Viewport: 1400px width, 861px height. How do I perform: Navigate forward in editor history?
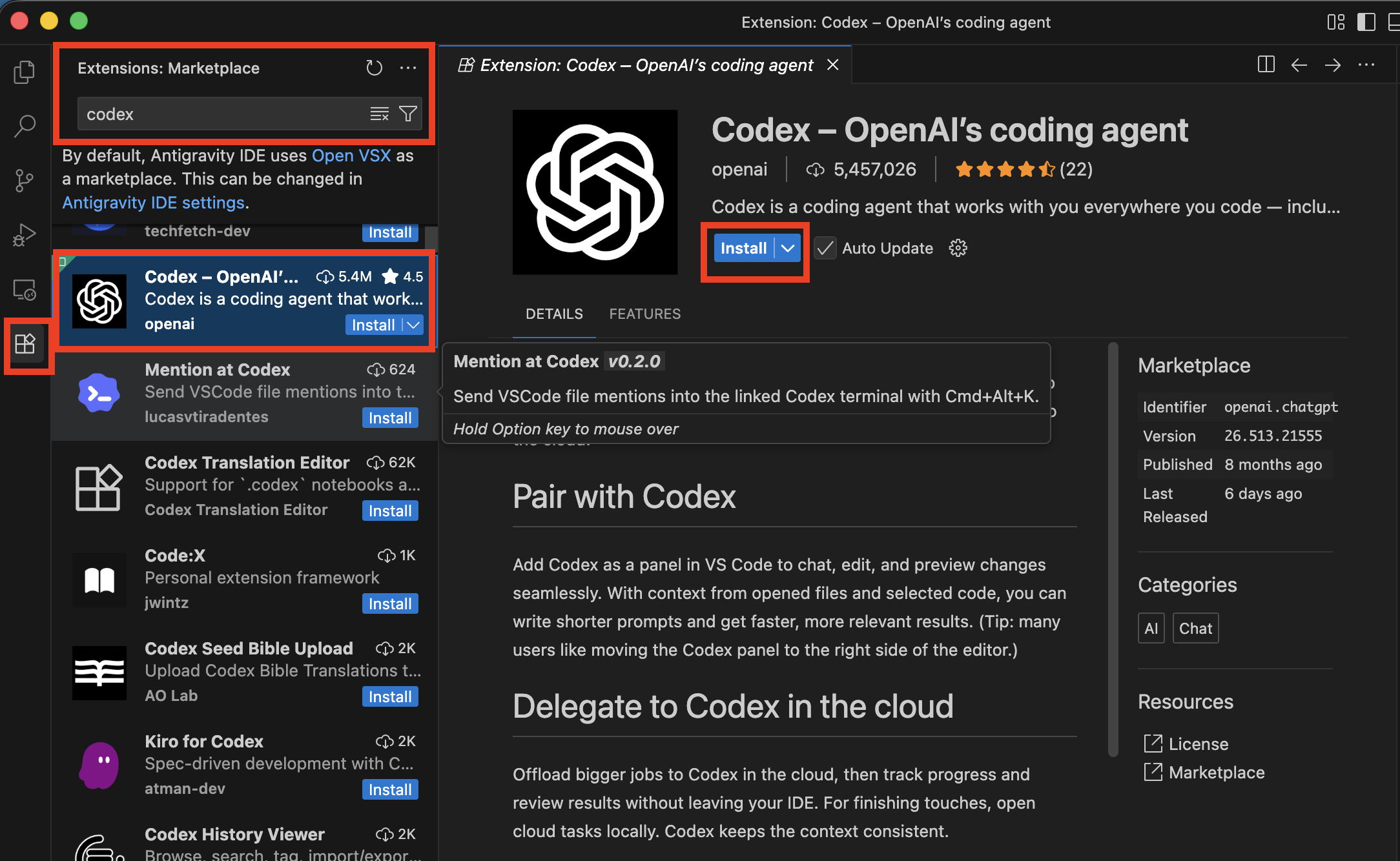tap(1333, 65)
